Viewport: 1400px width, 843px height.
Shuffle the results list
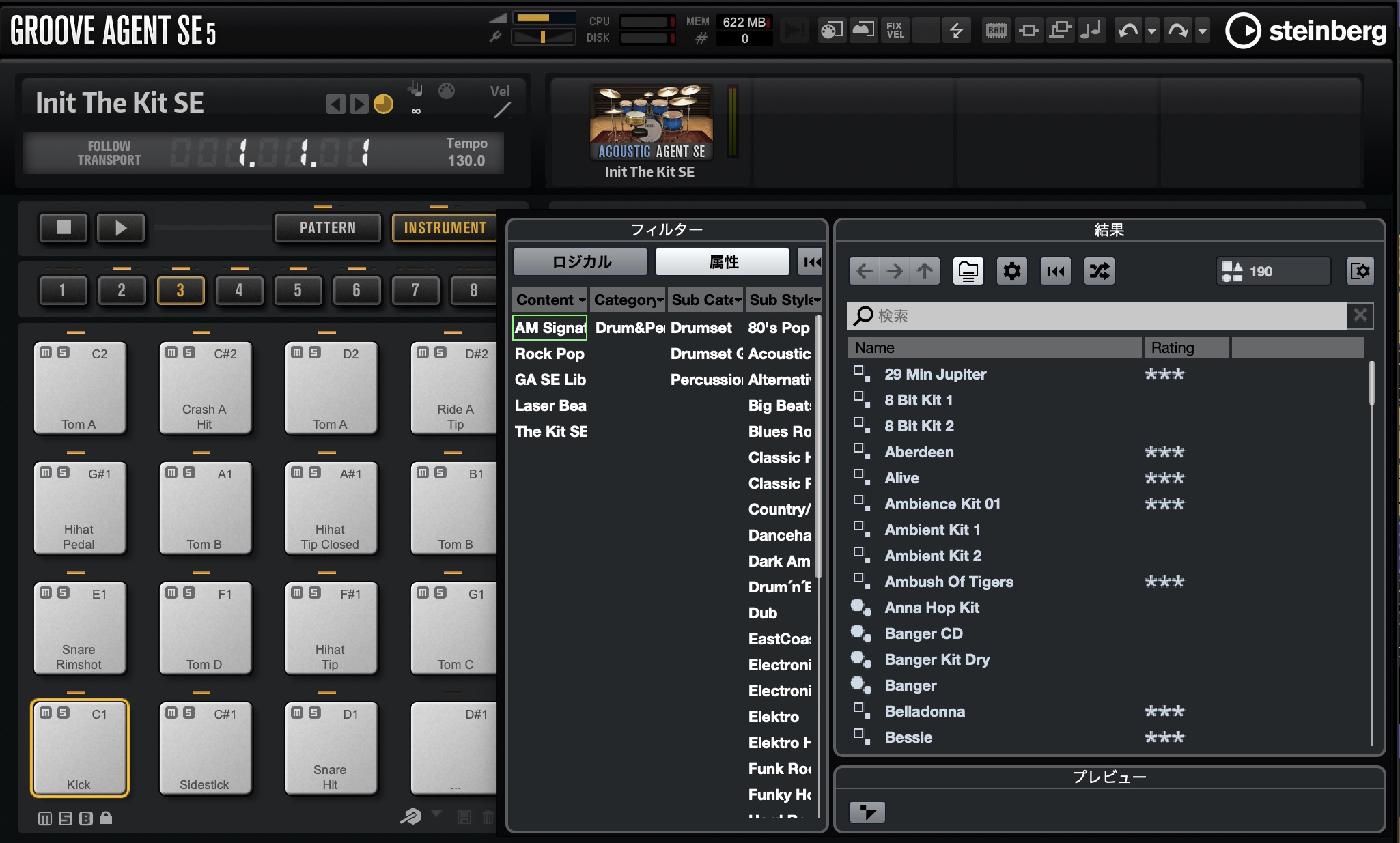pyautogui.click(x=1100, y=271)
